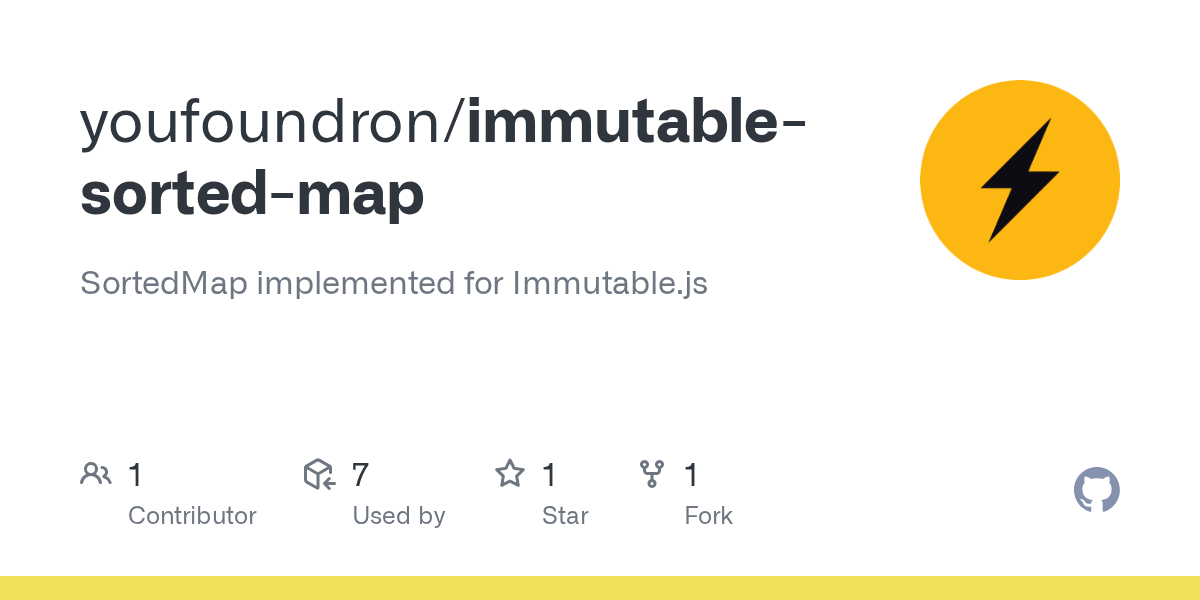This screenshot has width=1200, height=600.
Task: Select the SortedMap implemented for Immutable.js description
Action: (x=394, y=283)
